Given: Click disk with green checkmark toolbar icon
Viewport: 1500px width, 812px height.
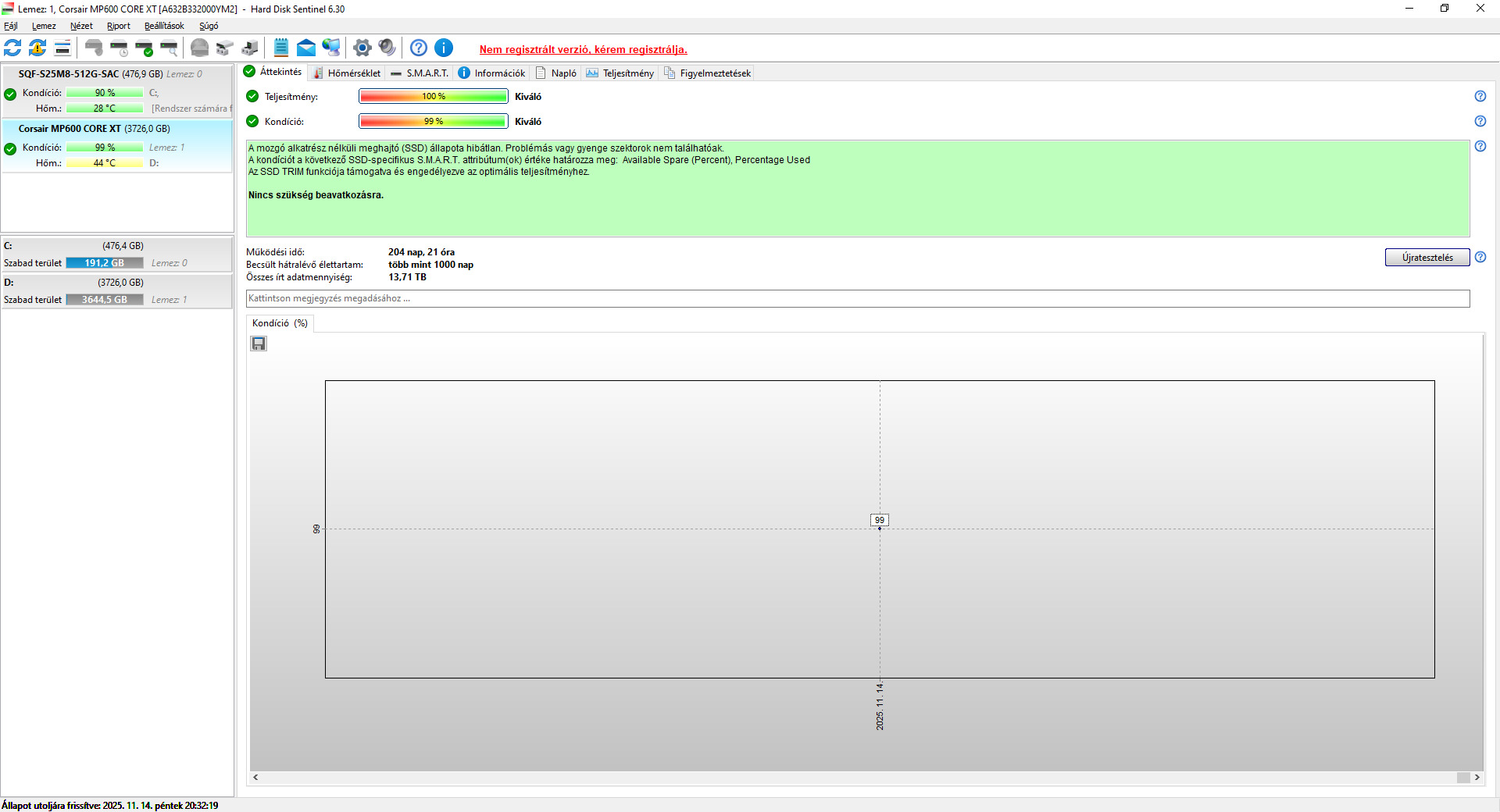Looking at the screenshot, I should [x=144, y=48].
